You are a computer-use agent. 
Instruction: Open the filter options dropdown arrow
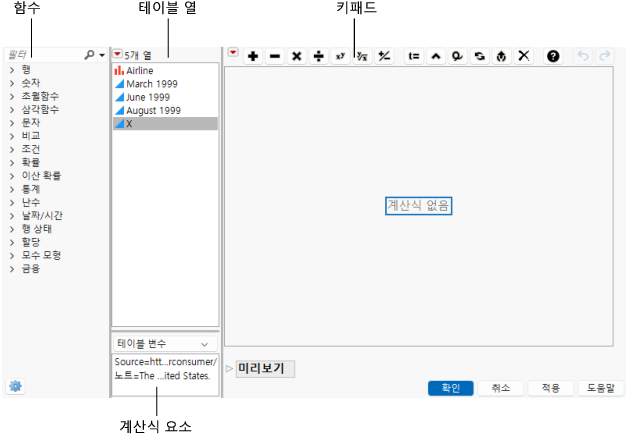point(102,55)
